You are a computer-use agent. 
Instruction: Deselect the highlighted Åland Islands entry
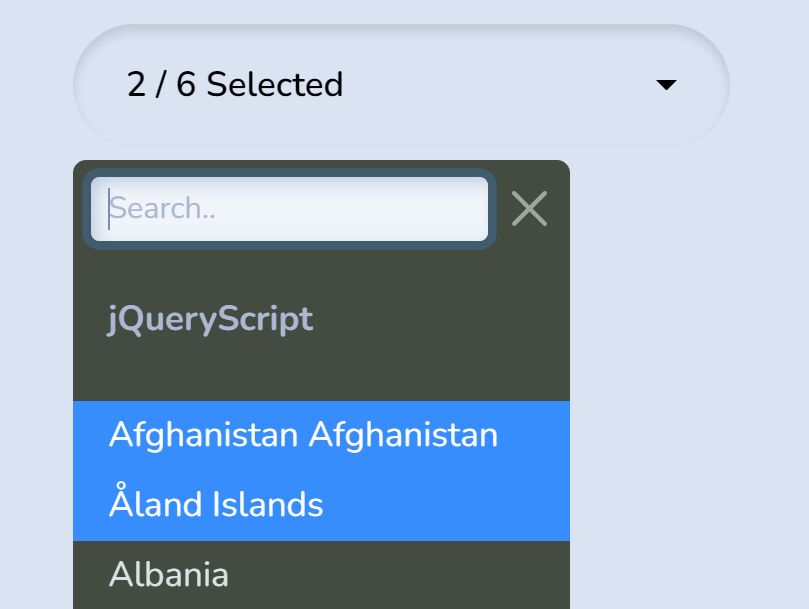[216, 504]
